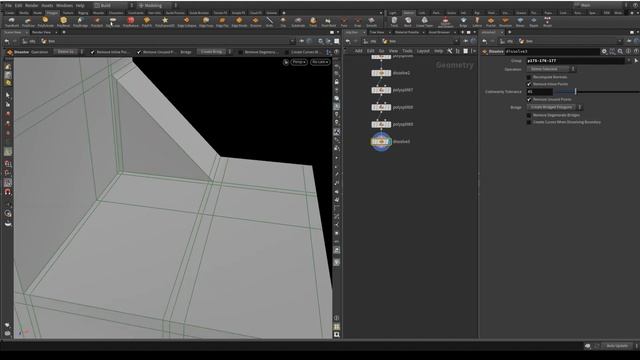Toggle Create Curves When Dissolving Boundary checkbox
Viewport: 640px width, 360px height.
529,122
